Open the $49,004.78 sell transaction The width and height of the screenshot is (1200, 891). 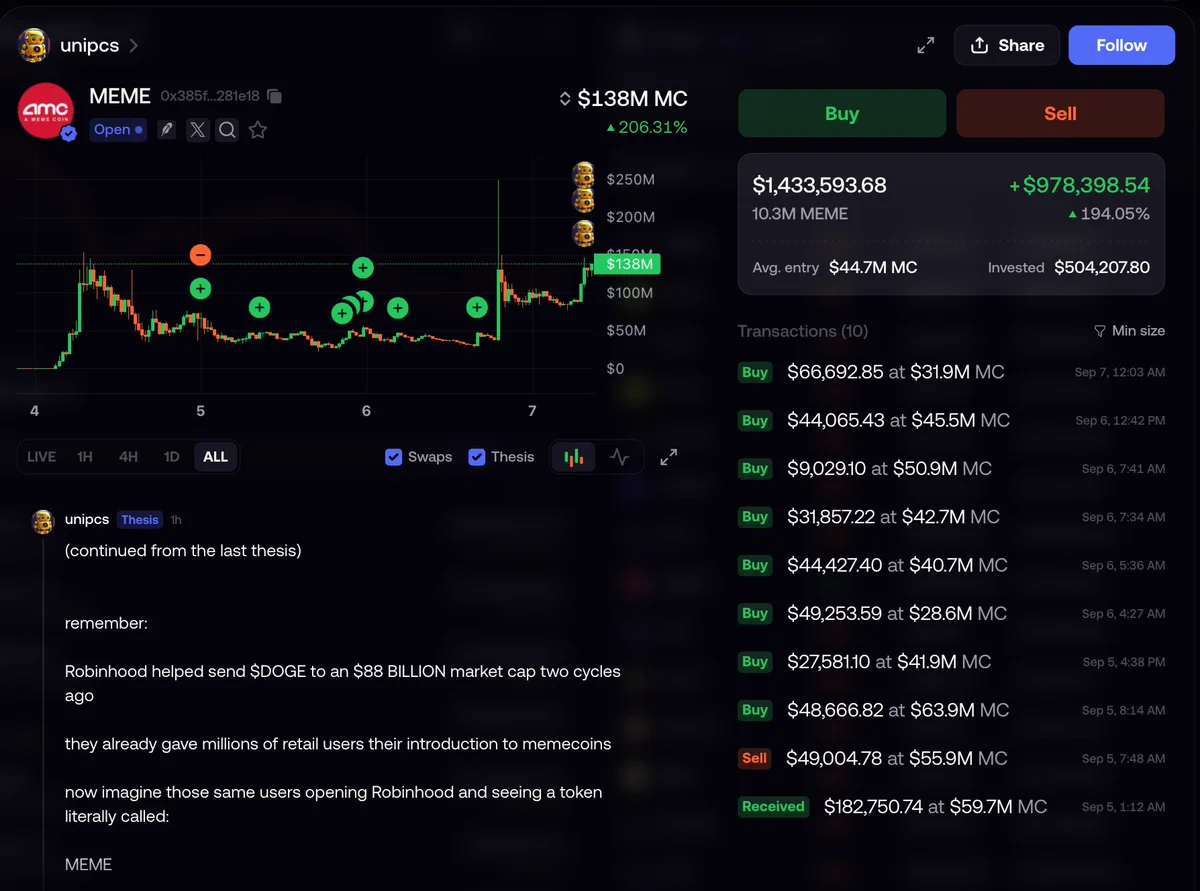tap(951, 758)
